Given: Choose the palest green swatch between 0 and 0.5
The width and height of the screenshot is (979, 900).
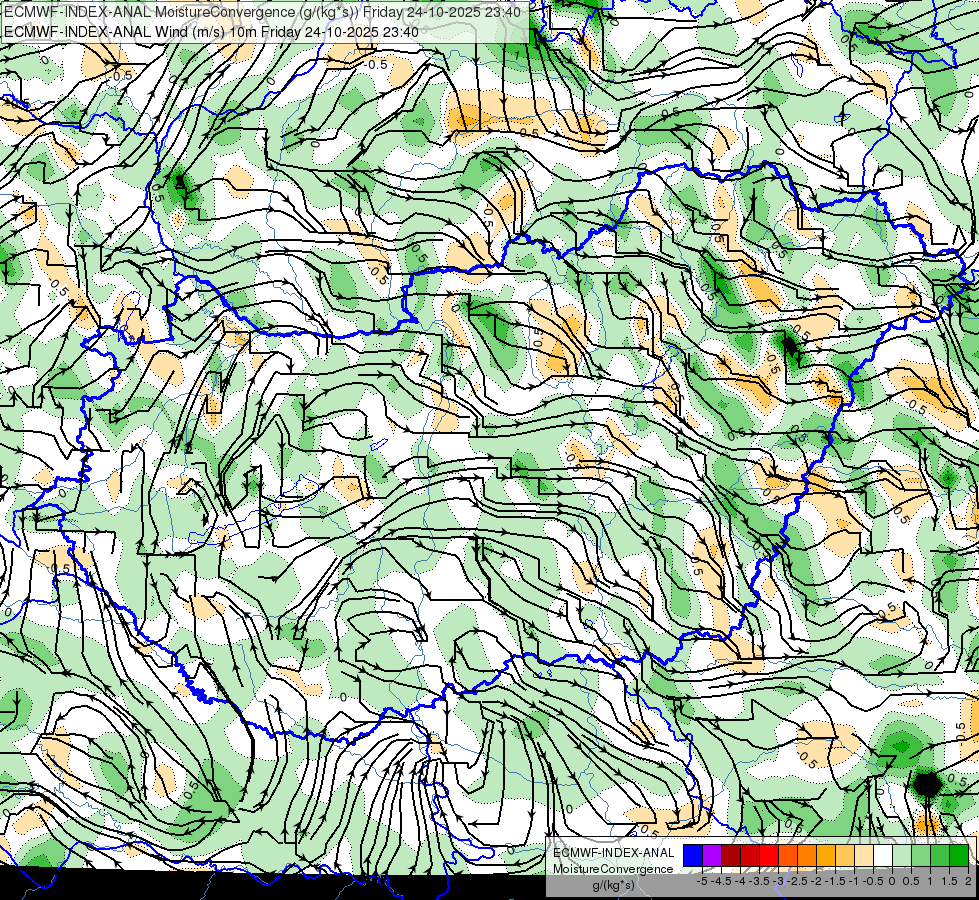Looking at the screenshot, I should click(x=902, y=855).
